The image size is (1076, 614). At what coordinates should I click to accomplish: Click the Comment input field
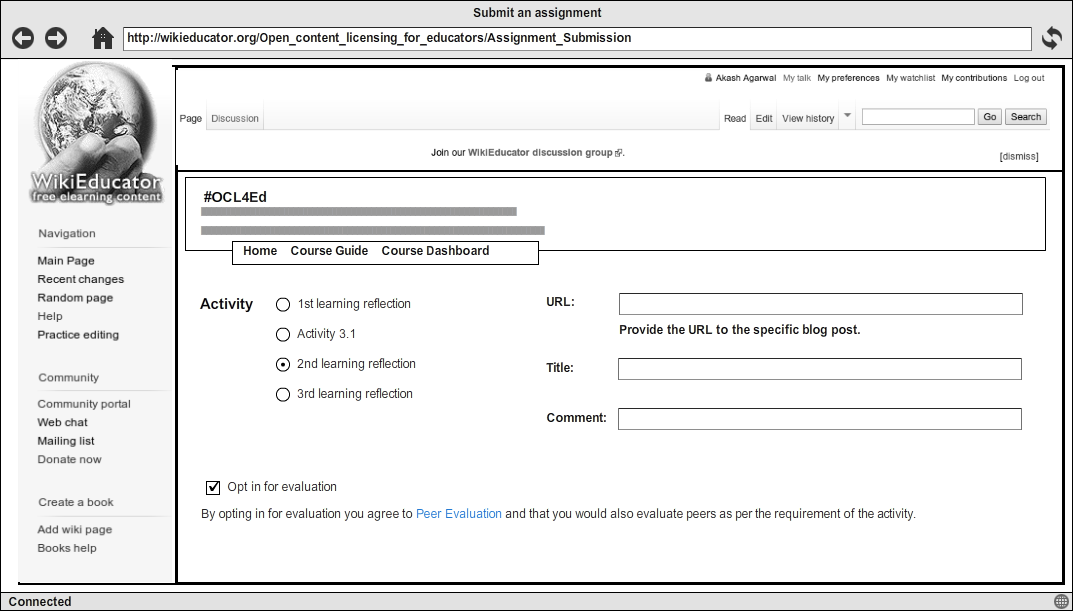point(820,419)
